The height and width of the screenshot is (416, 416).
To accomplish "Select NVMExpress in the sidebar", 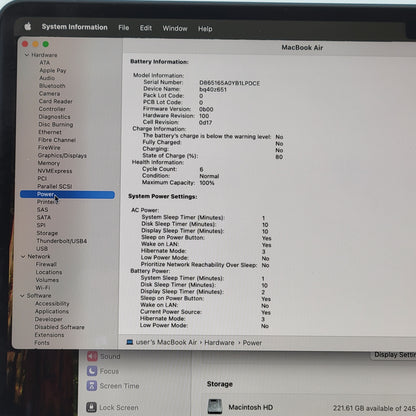I will 55,171.
